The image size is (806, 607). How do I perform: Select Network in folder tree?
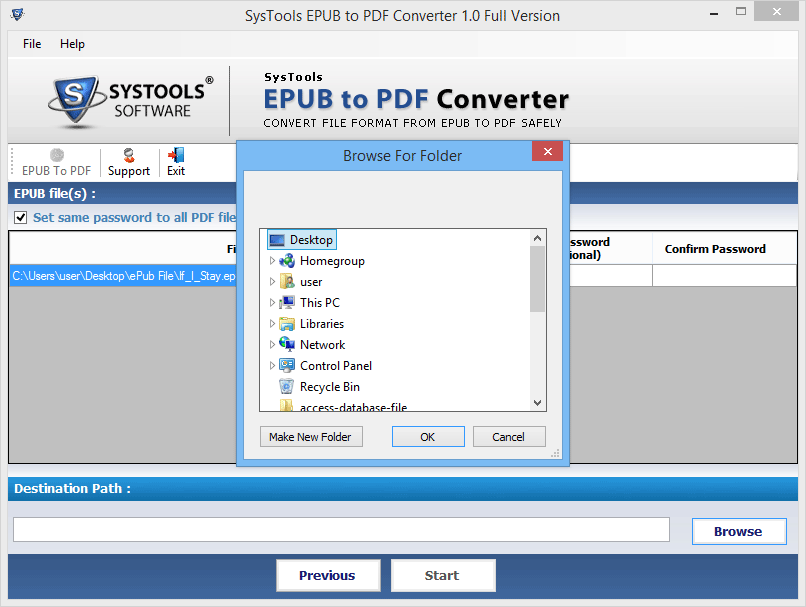click(x=322, y=345)
